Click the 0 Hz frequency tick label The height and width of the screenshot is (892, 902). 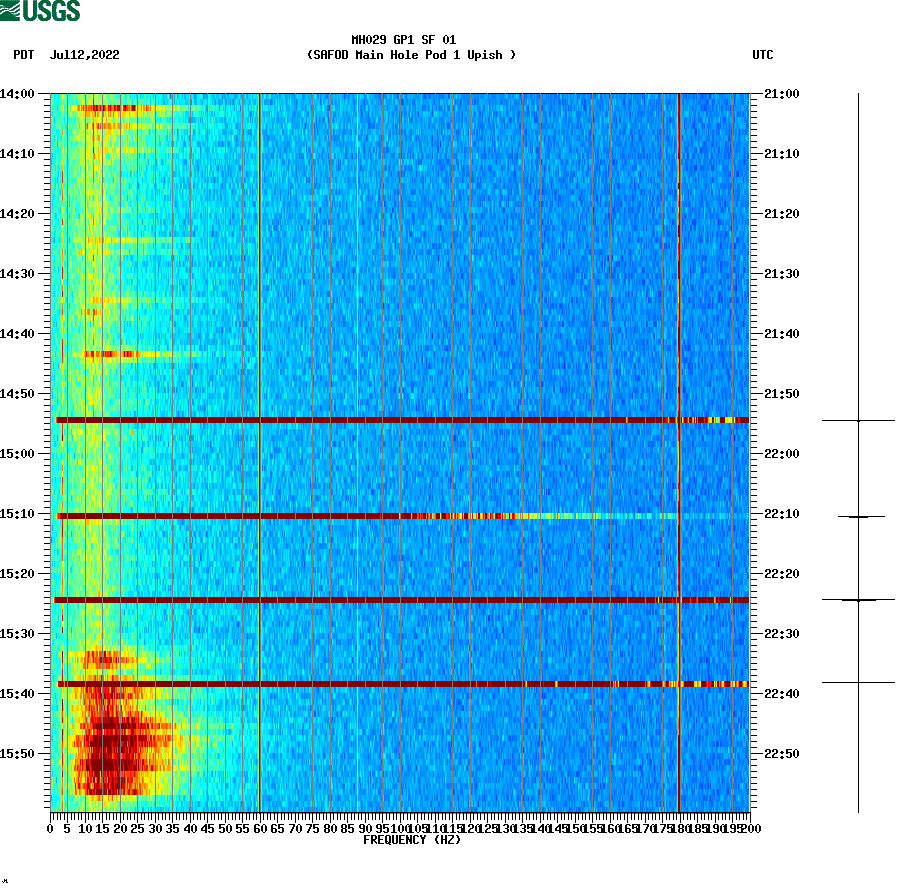pos(48,828)
